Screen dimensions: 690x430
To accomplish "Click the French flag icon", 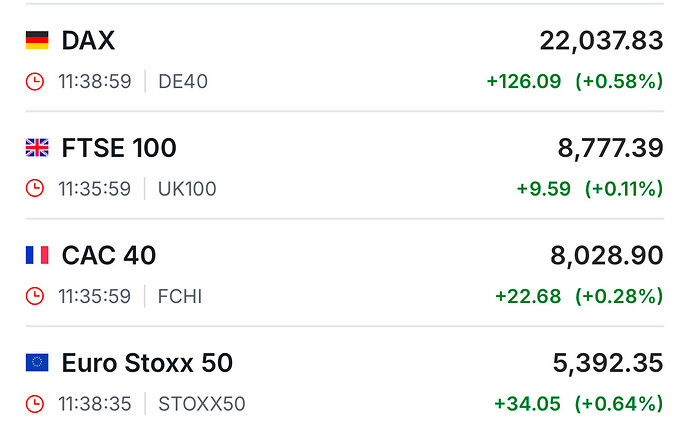I will [37, 255].
